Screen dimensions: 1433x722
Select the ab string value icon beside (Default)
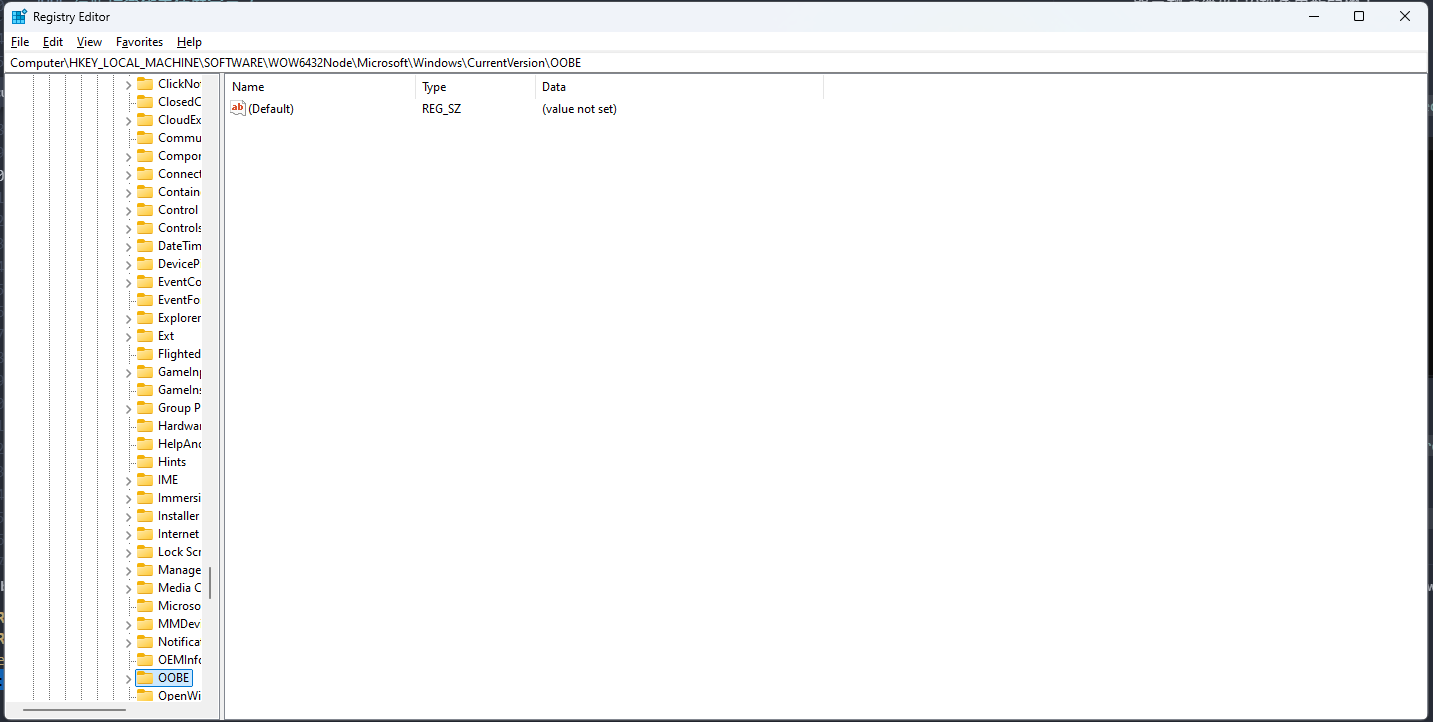coord(237,108)
